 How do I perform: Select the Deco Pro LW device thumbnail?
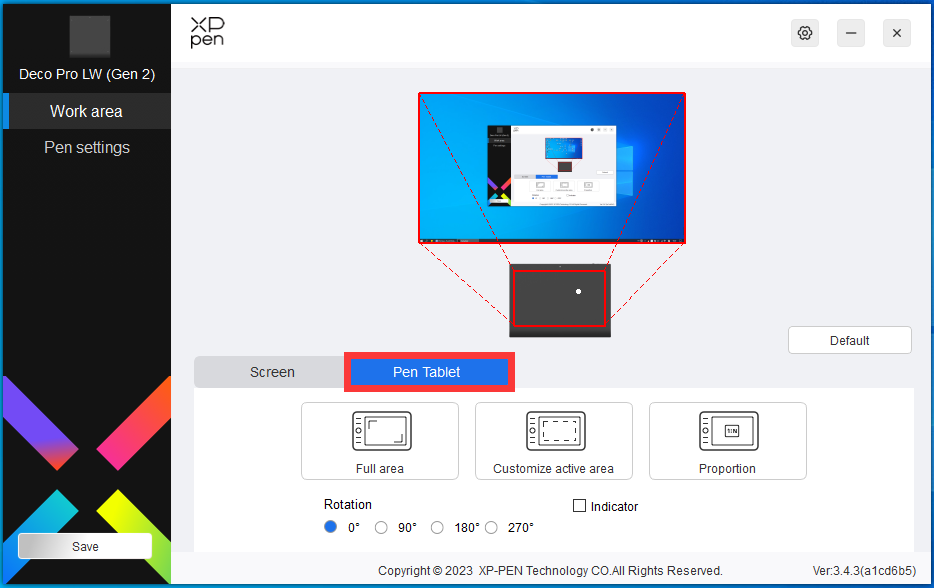[89, 36]
